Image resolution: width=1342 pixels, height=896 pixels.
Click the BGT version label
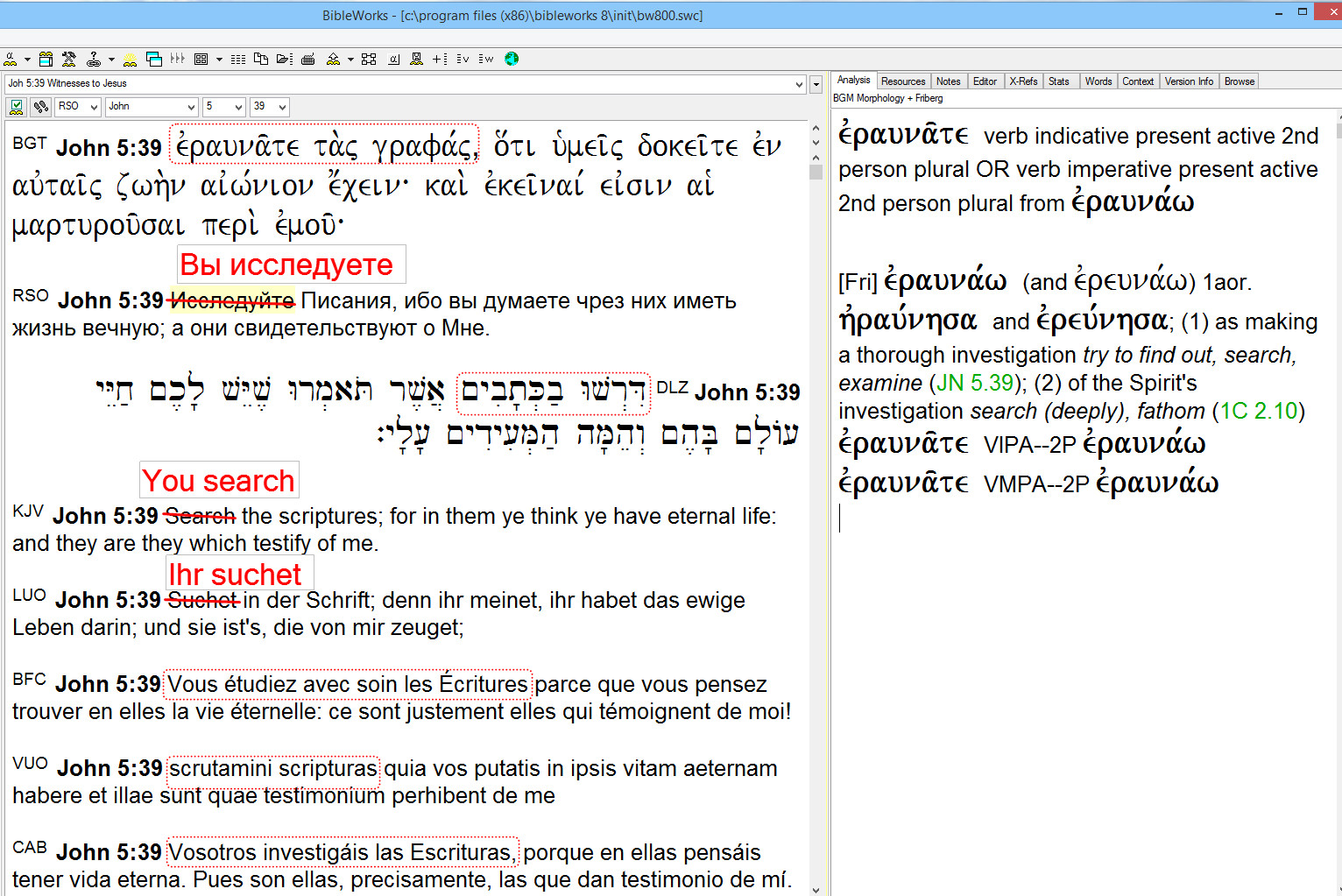click(30, 143)
